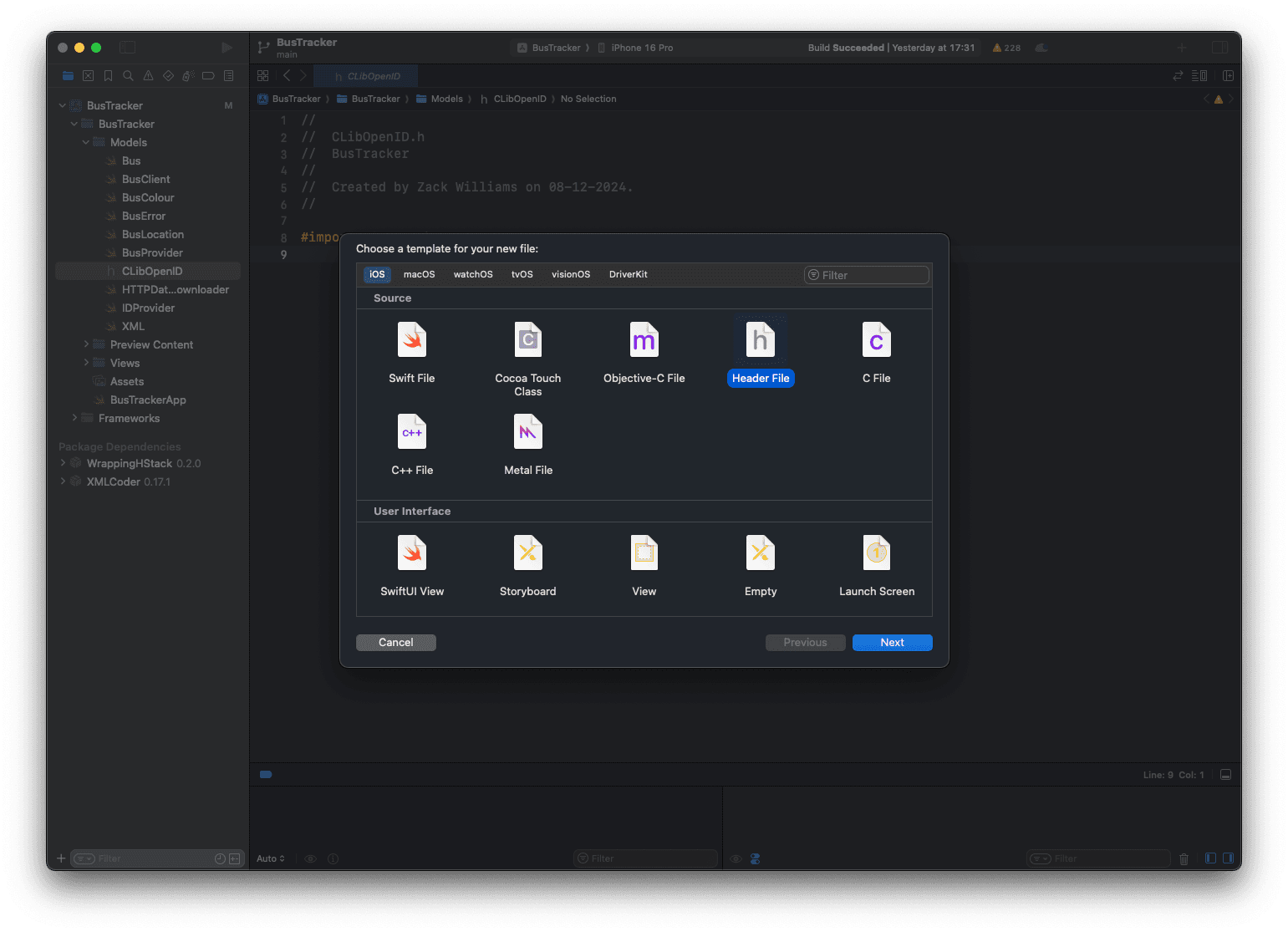Image resolution: width=1288 pixels, height=932 pixels.
Task: Select the View interface template
Action: pos(644,566)
